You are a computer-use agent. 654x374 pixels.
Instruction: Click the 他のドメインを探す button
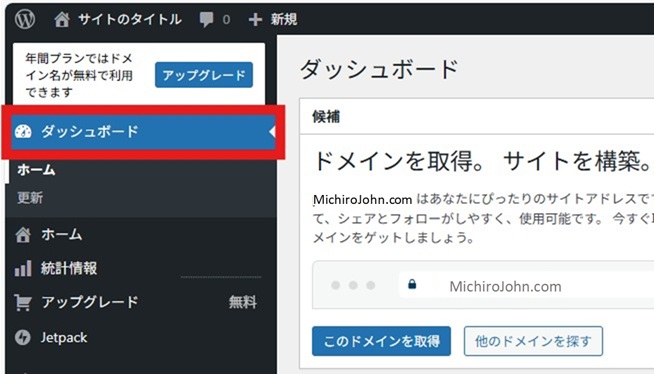pyautogui.click(x=533, y=341)
